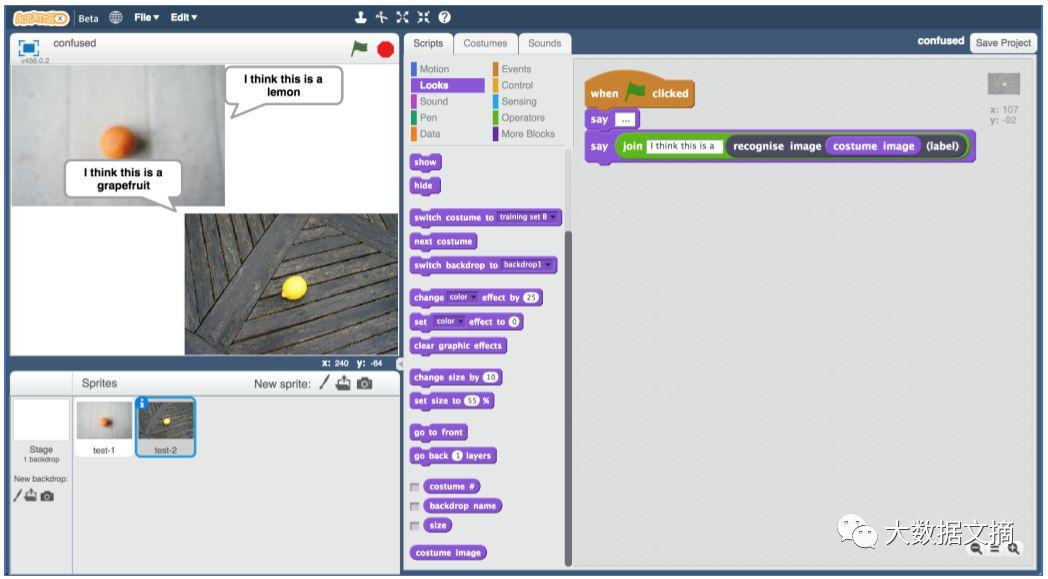Click the 10 value in change size block
The height and width of the screenshot is (579, 1048).
click(491, 377)
